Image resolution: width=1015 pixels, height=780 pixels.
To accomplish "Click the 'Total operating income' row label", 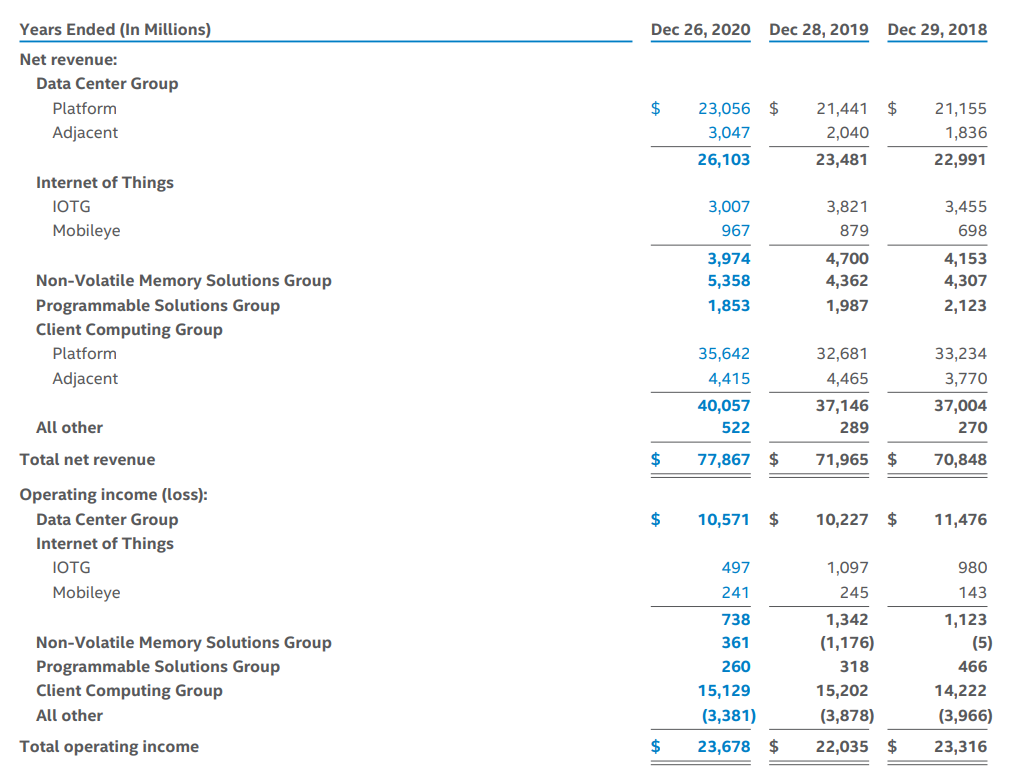I will click(x=109, y=746).
